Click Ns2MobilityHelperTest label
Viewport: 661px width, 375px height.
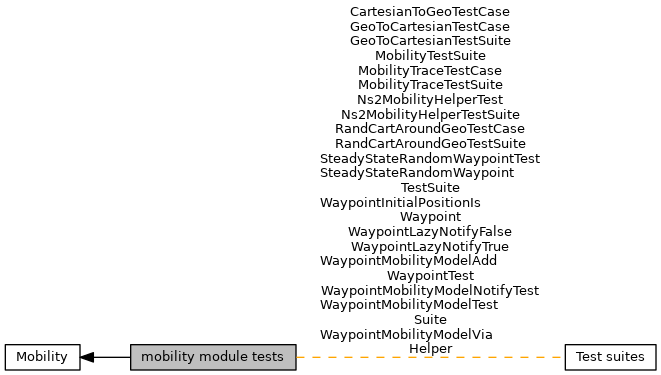coord(430,100)
